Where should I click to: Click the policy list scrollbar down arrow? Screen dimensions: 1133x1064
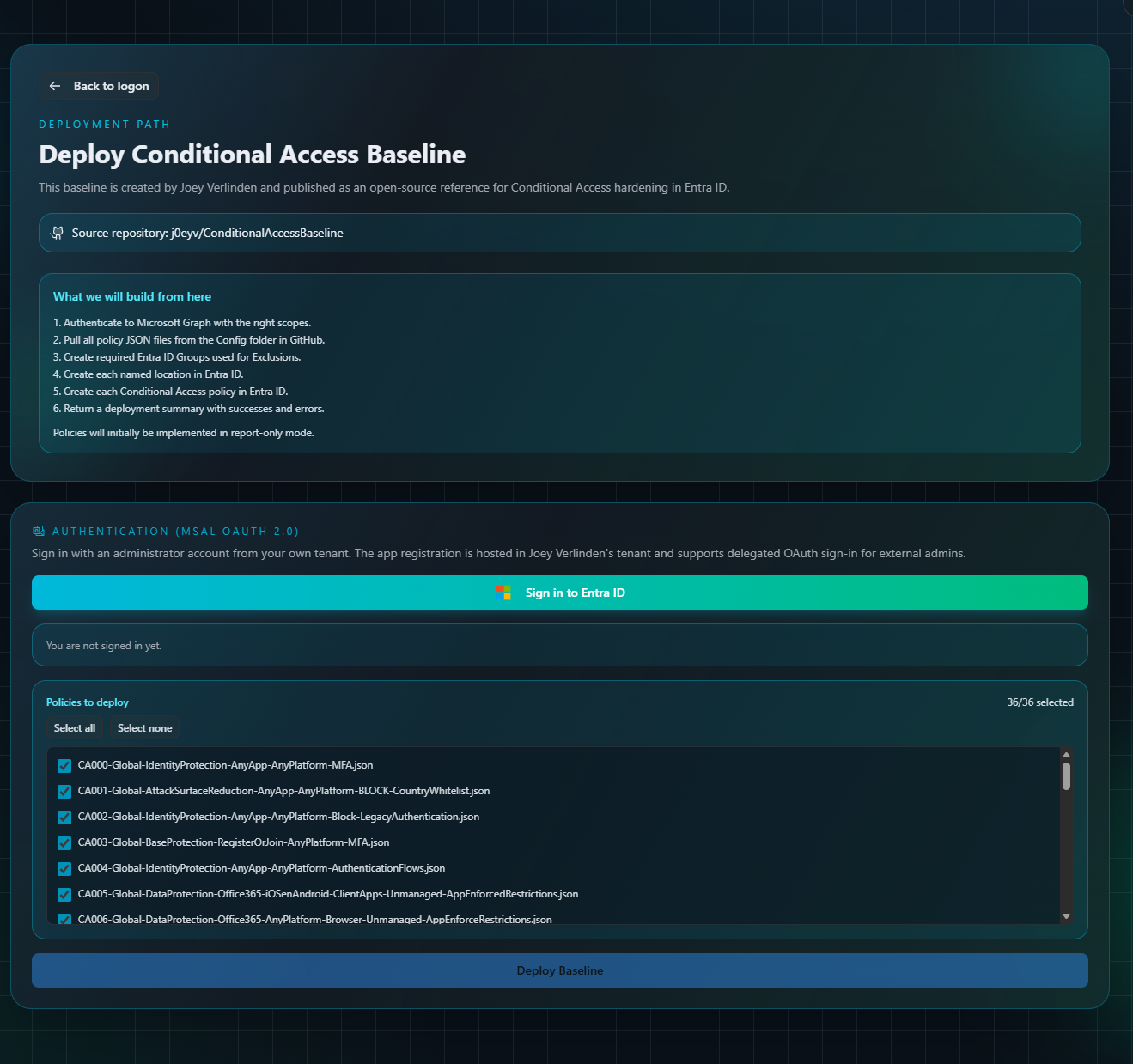[1066, 916]
